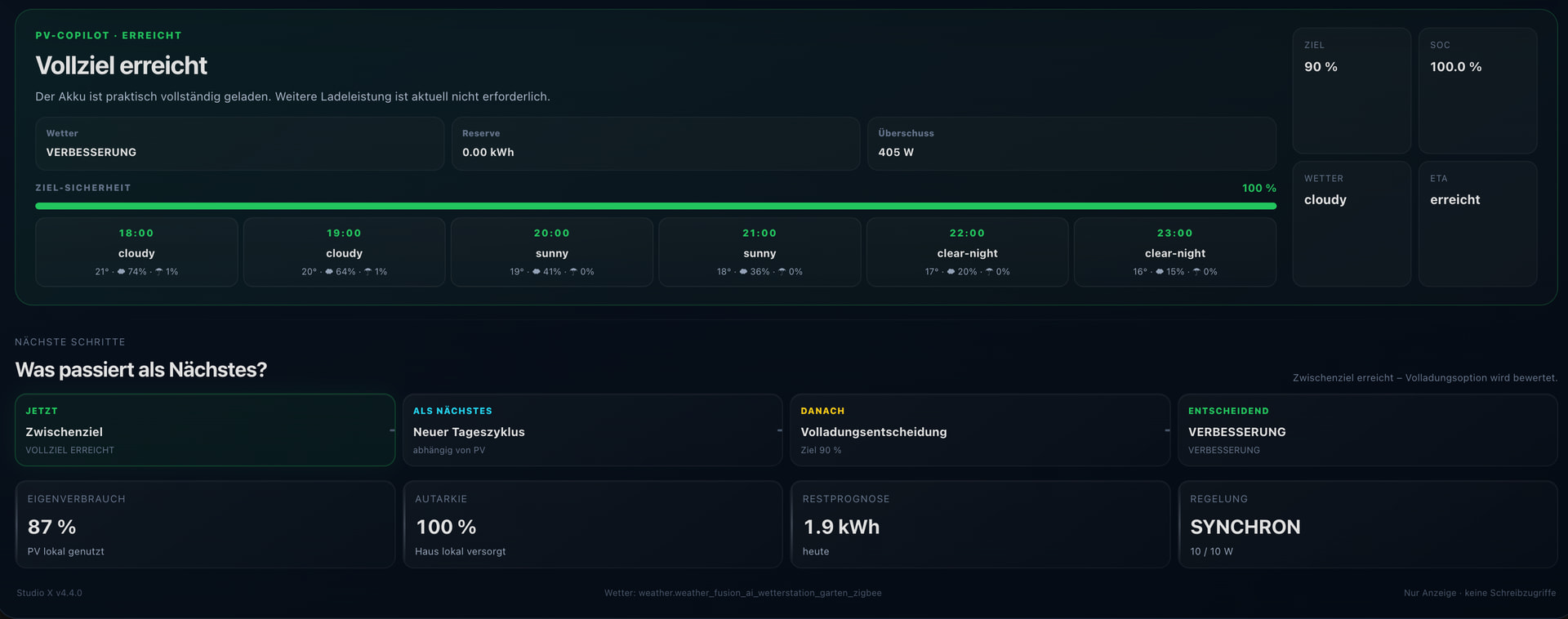Open the AUTARKIE card
Viewport: 1568px width, 619px height.
(x=593, y=524)
